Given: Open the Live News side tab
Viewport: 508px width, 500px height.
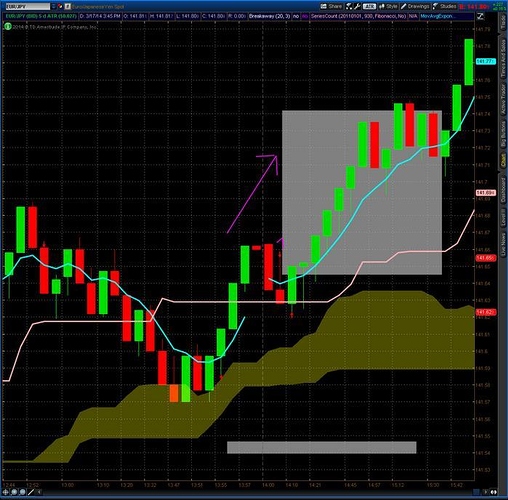Looking at the screenshot, I should click(x=503, y=244).
